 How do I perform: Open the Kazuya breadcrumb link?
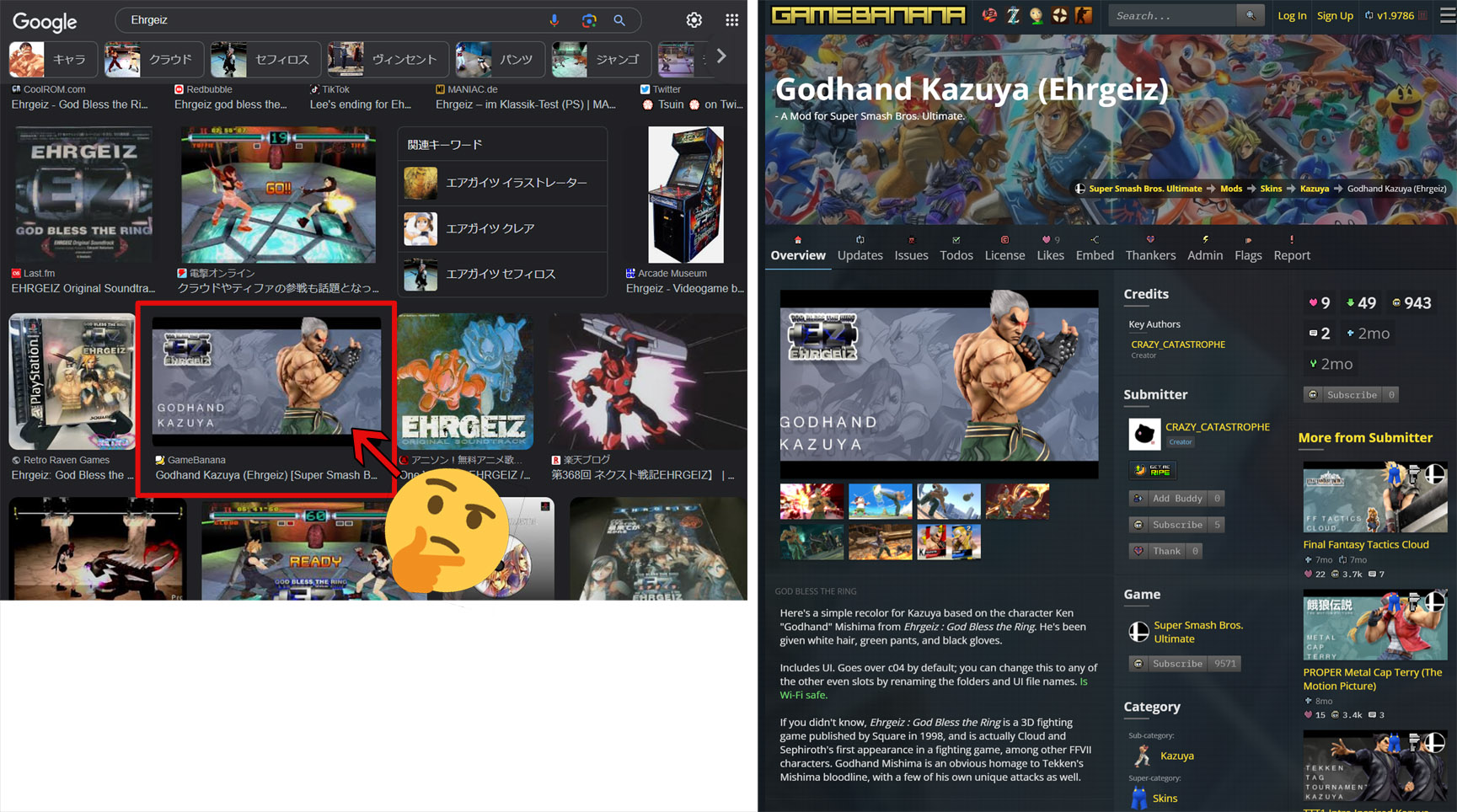1315,189
